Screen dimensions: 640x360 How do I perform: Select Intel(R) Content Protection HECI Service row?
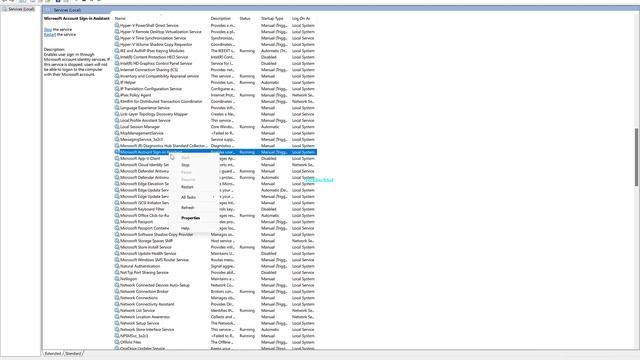(x=216, y=57)
